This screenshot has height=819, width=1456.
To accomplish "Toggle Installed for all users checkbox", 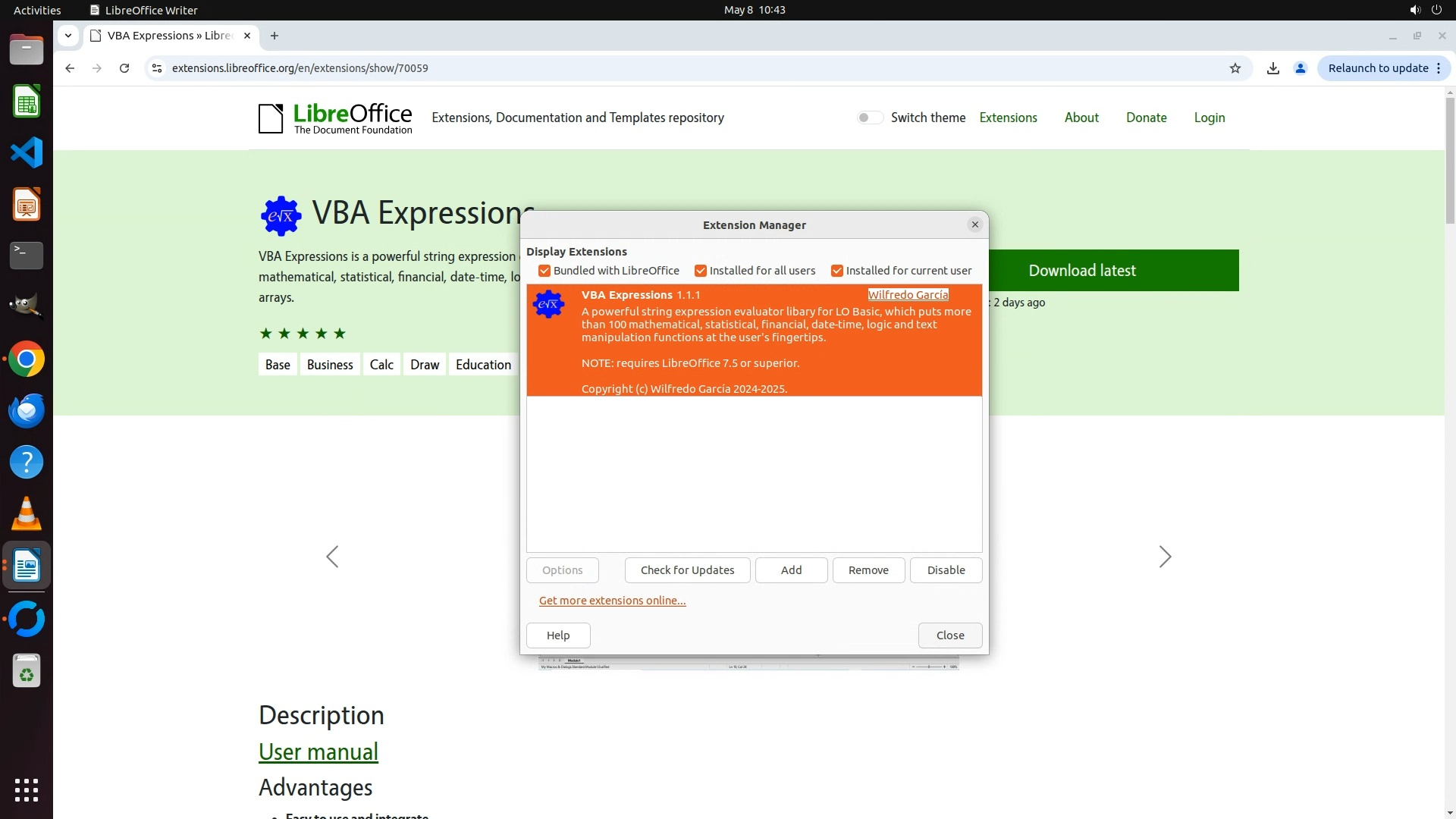I will click(x=701, y=271).
